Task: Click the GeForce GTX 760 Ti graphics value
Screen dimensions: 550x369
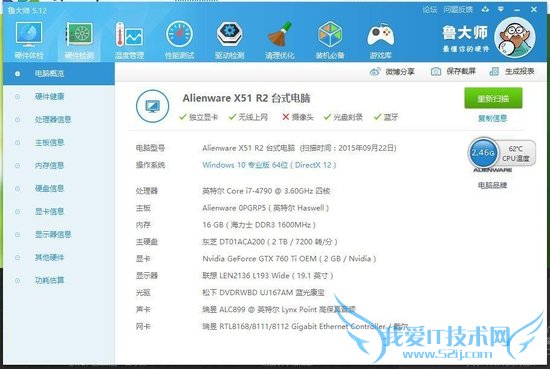Action: click(289, 259)
